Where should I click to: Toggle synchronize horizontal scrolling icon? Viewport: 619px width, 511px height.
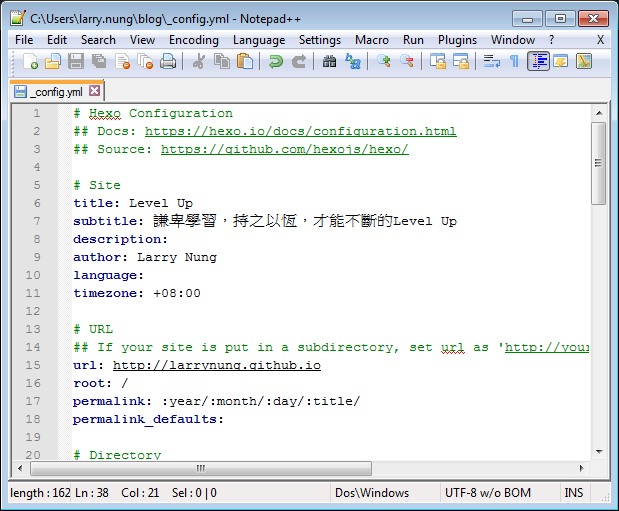click(x=460, y=62)
